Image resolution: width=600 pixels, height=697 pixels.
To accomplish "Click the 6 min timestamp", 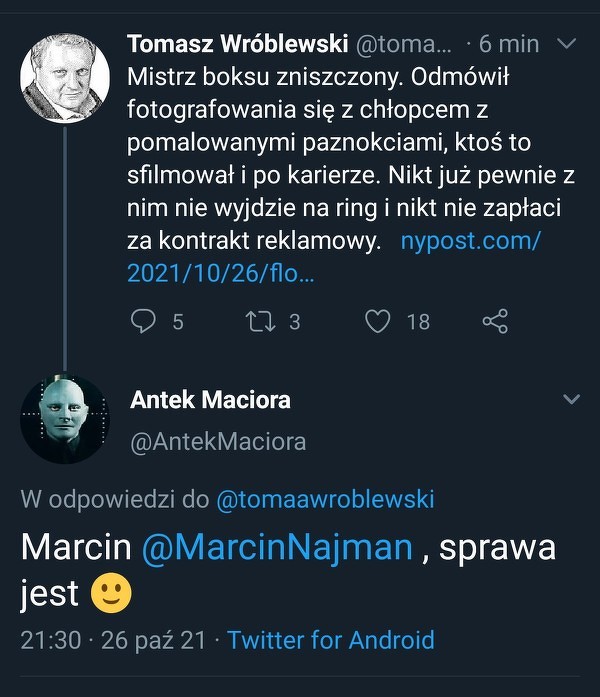I will click(x=509, y=44).
